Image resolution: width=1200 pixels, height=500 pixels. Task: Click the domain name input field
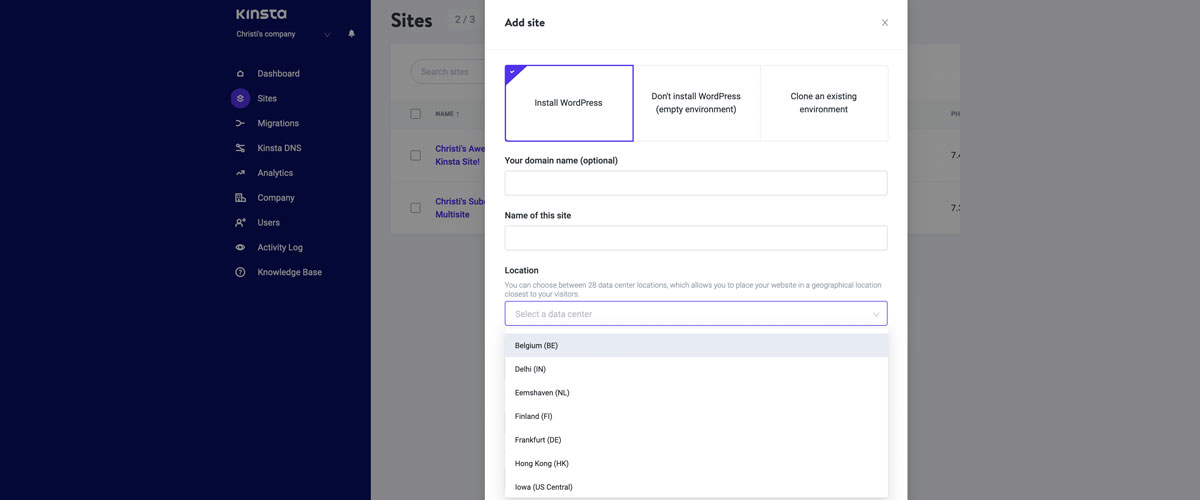pyautogui.click(x=696, y=183)
